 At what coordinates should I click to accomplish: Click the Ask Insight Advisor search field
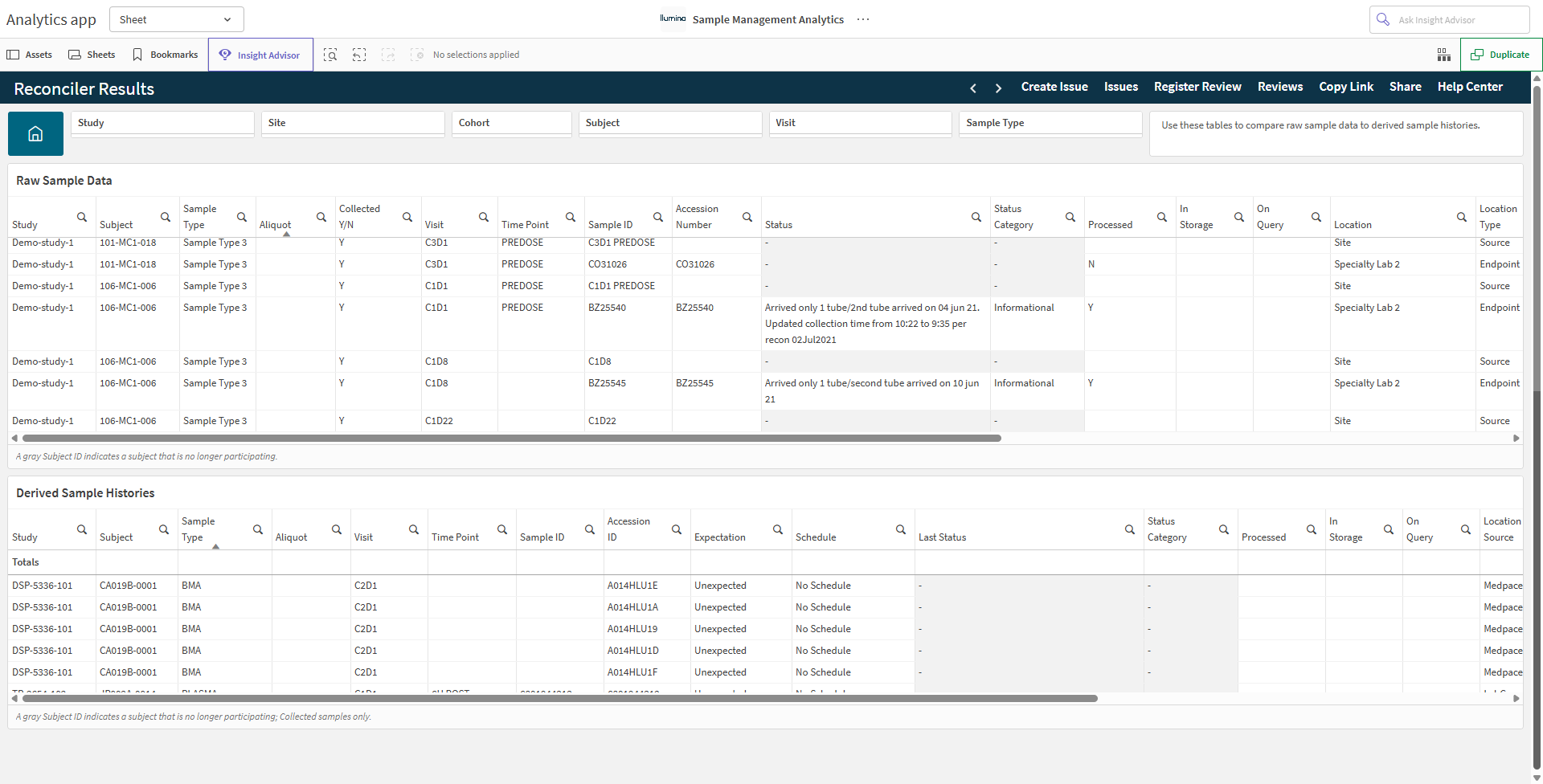(1449, 19)
